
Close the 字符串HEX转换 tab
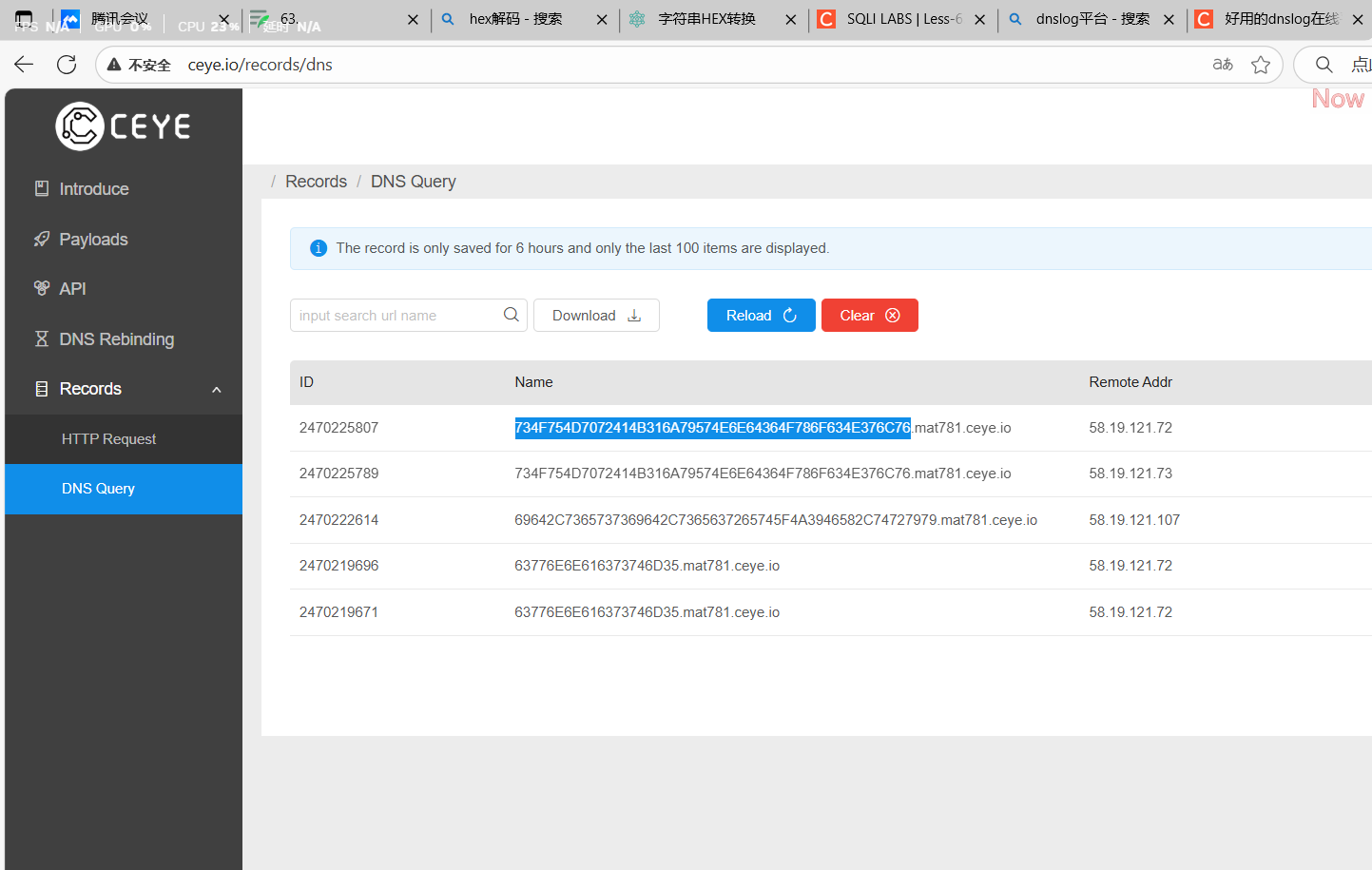click(x=791, y=19)
